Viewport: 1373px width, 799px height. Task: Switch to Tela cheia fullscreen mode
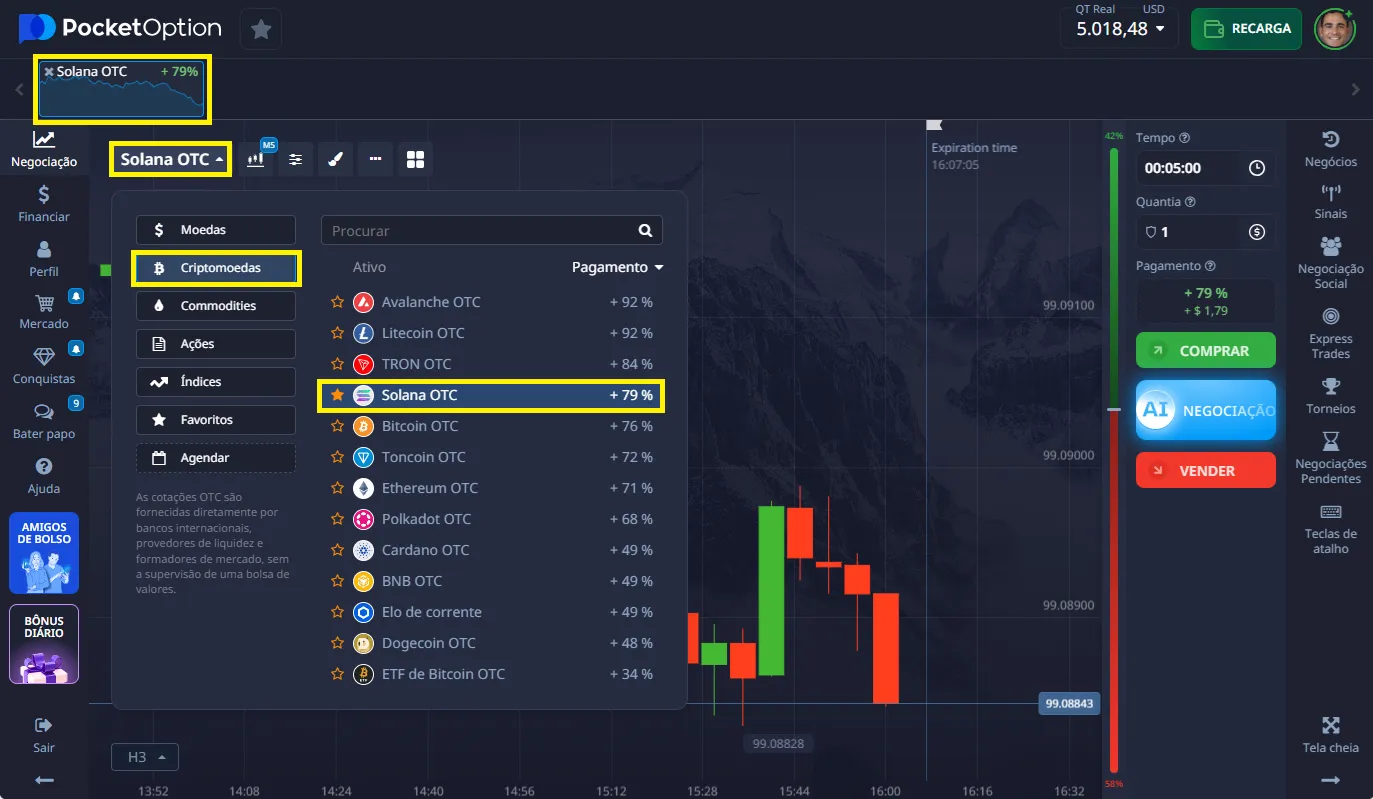coord(1331,735)
